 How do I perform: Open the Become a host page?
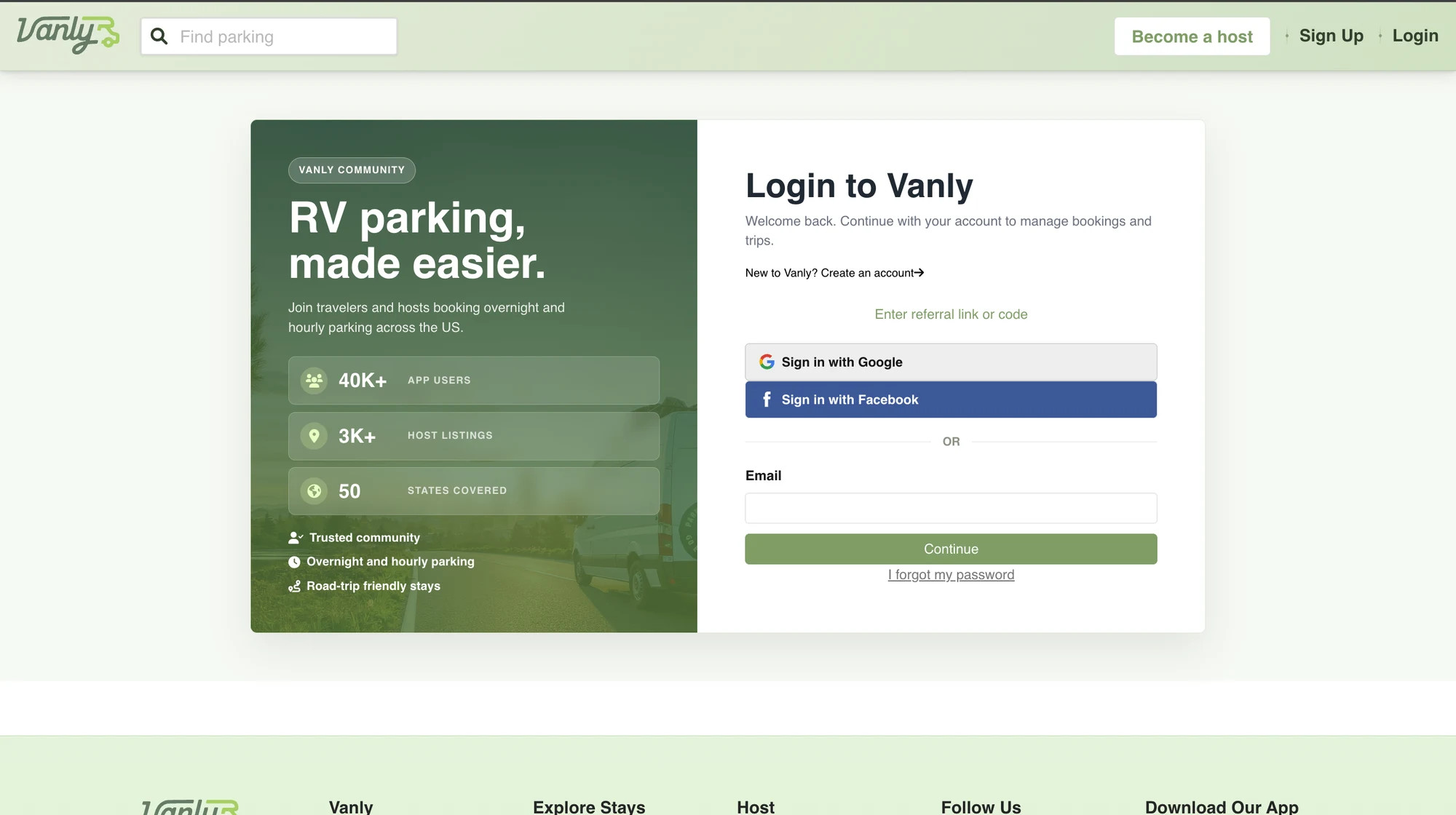(1192, 36)
